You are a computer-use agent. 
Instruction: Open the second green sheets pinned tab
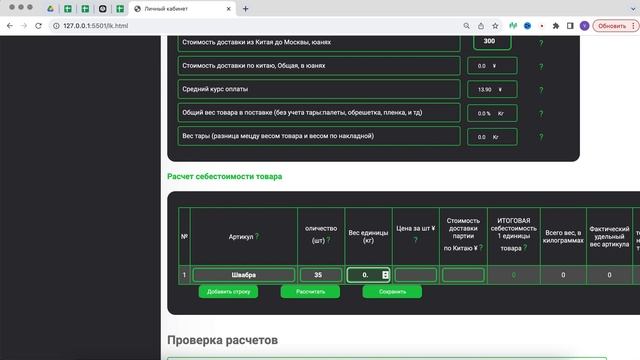[x=85, y=9]
